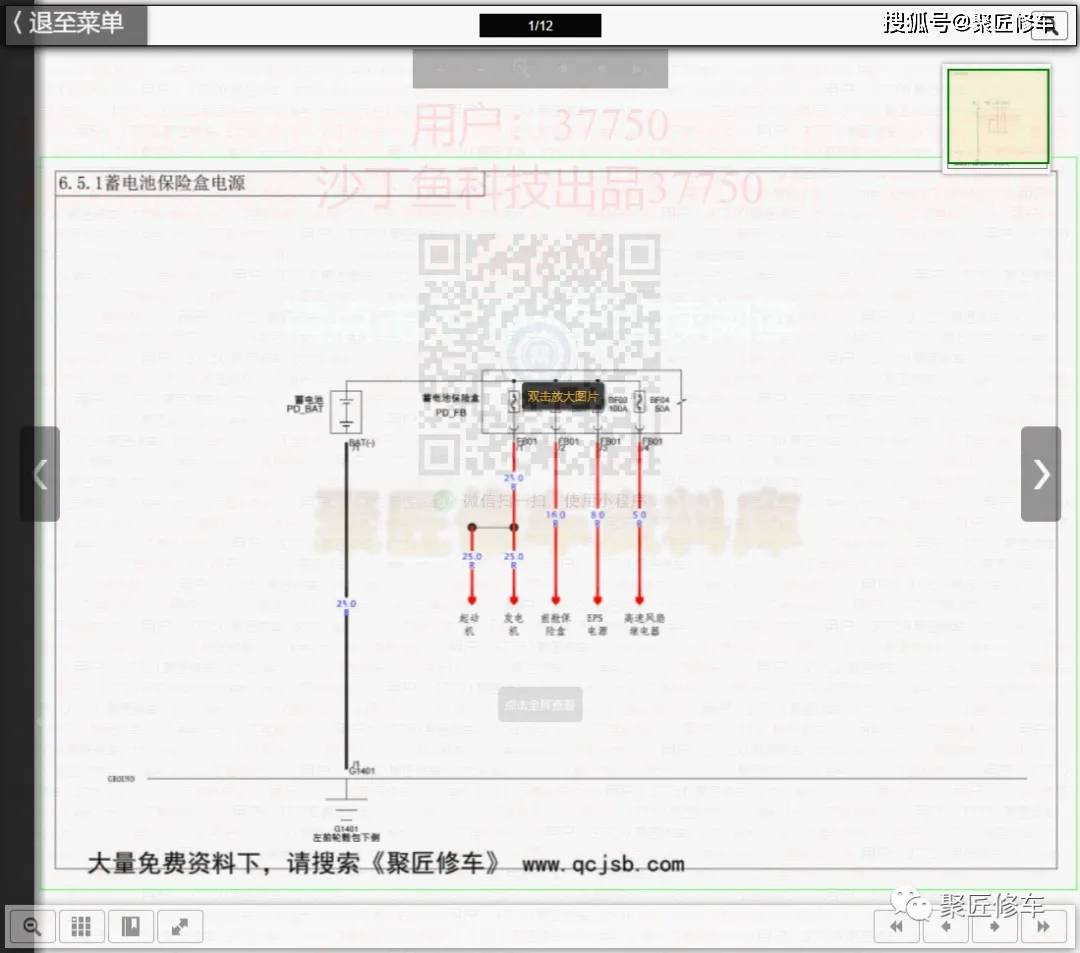Click the EPS 电源 destination label

(596, 624)
